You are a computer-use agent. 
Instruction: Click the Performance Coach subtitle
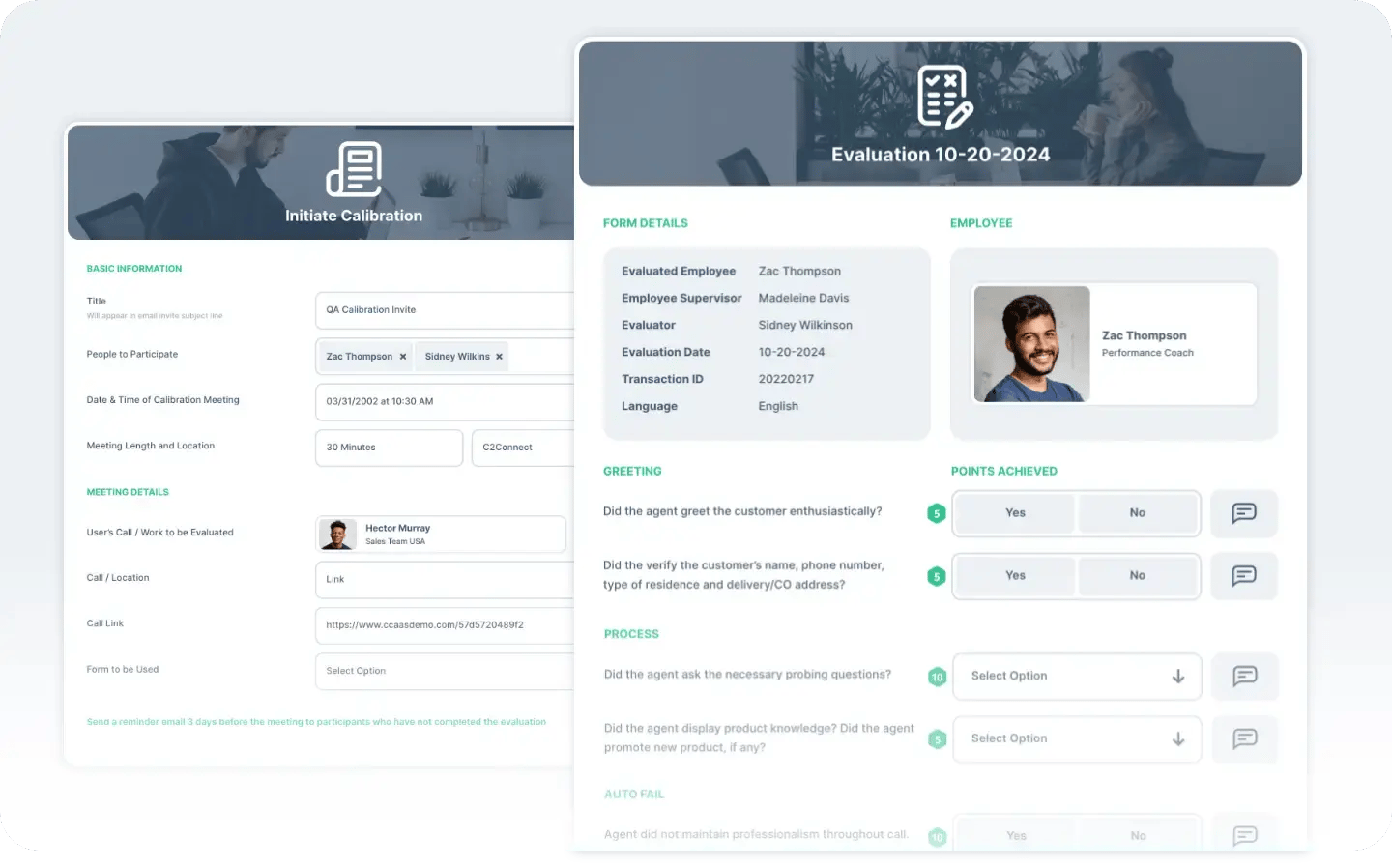tap(1147, 353)
